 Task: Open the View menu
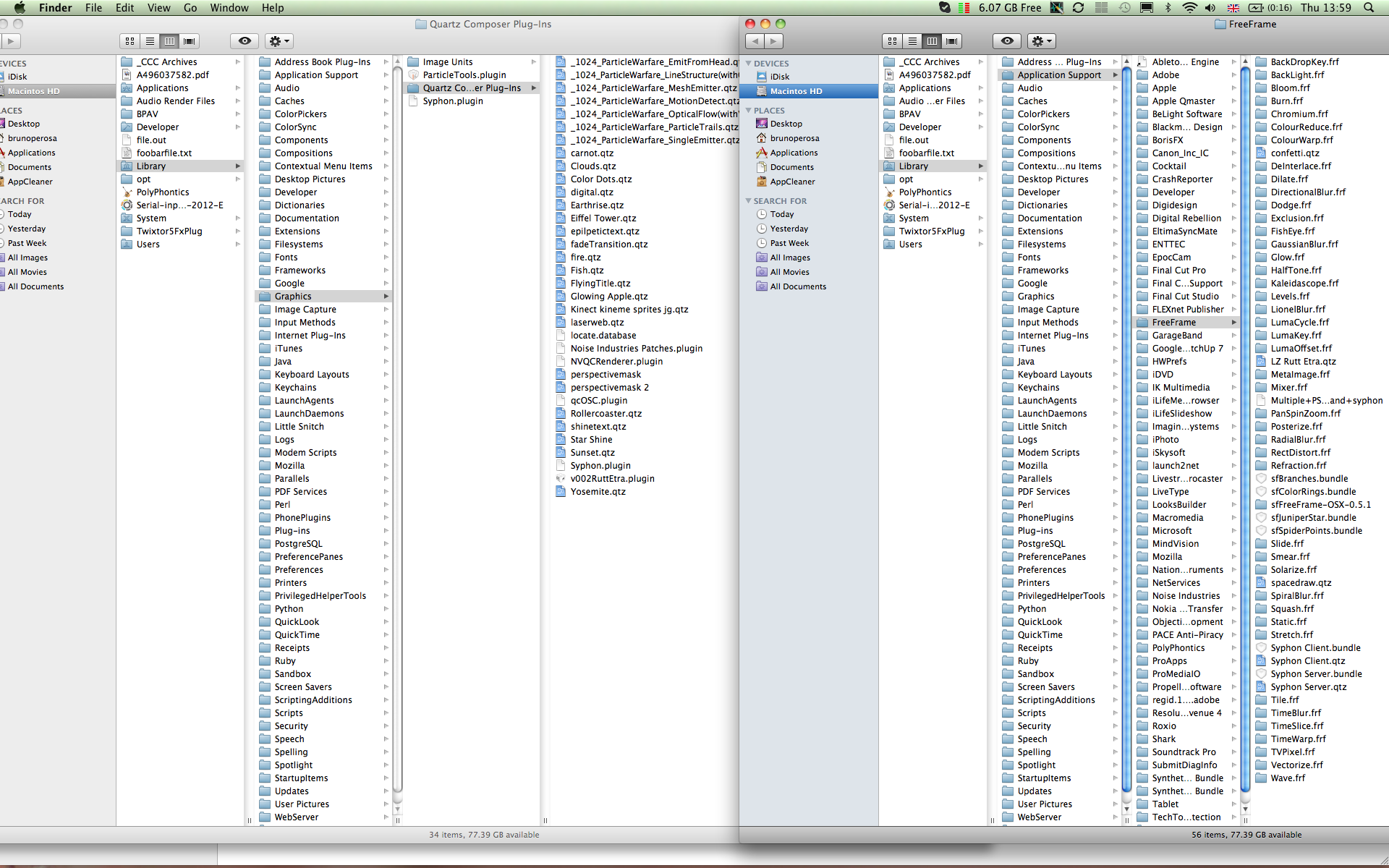pos(159,8)
